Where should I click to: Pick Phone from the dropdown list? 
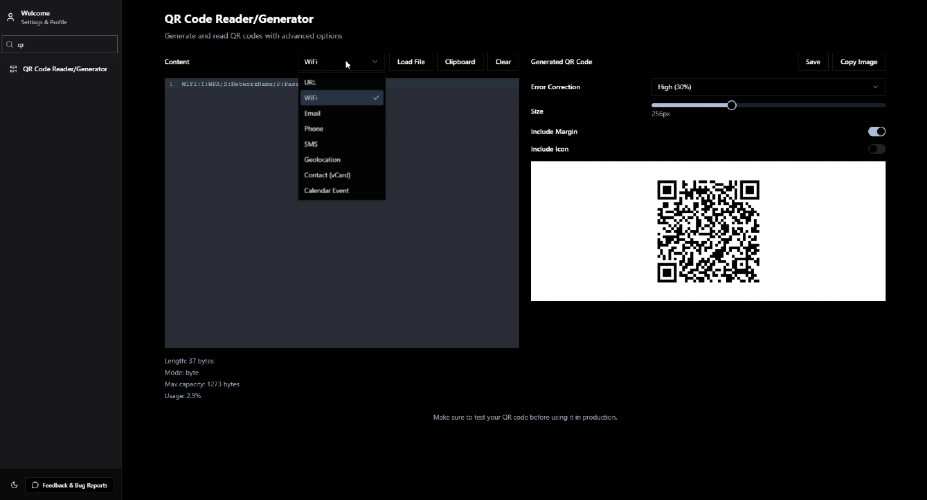pos(342,128)
